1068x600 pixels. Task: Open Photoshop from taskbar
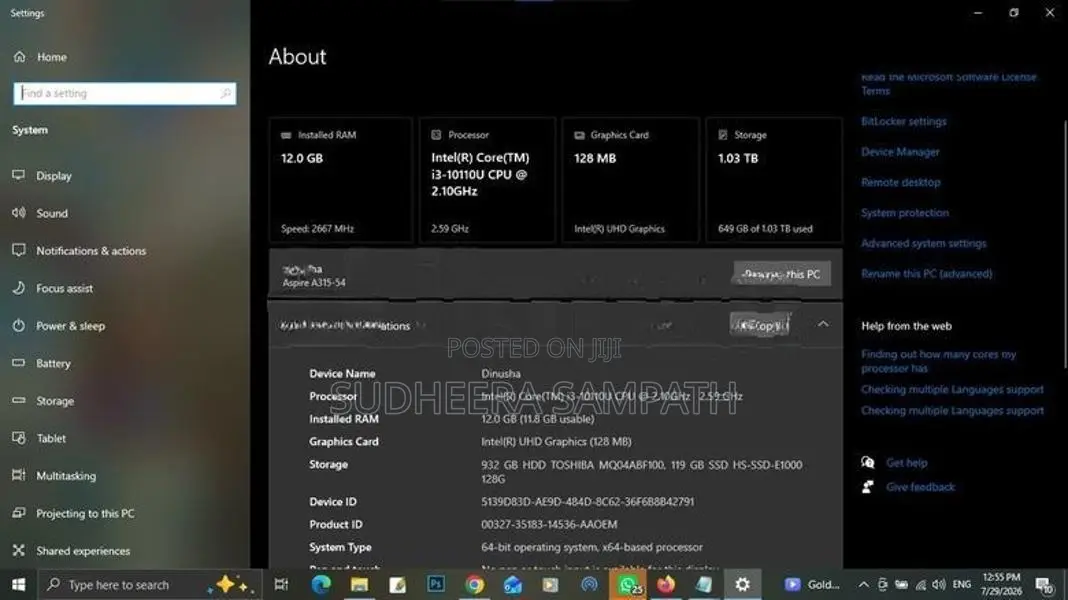(436, 584)
